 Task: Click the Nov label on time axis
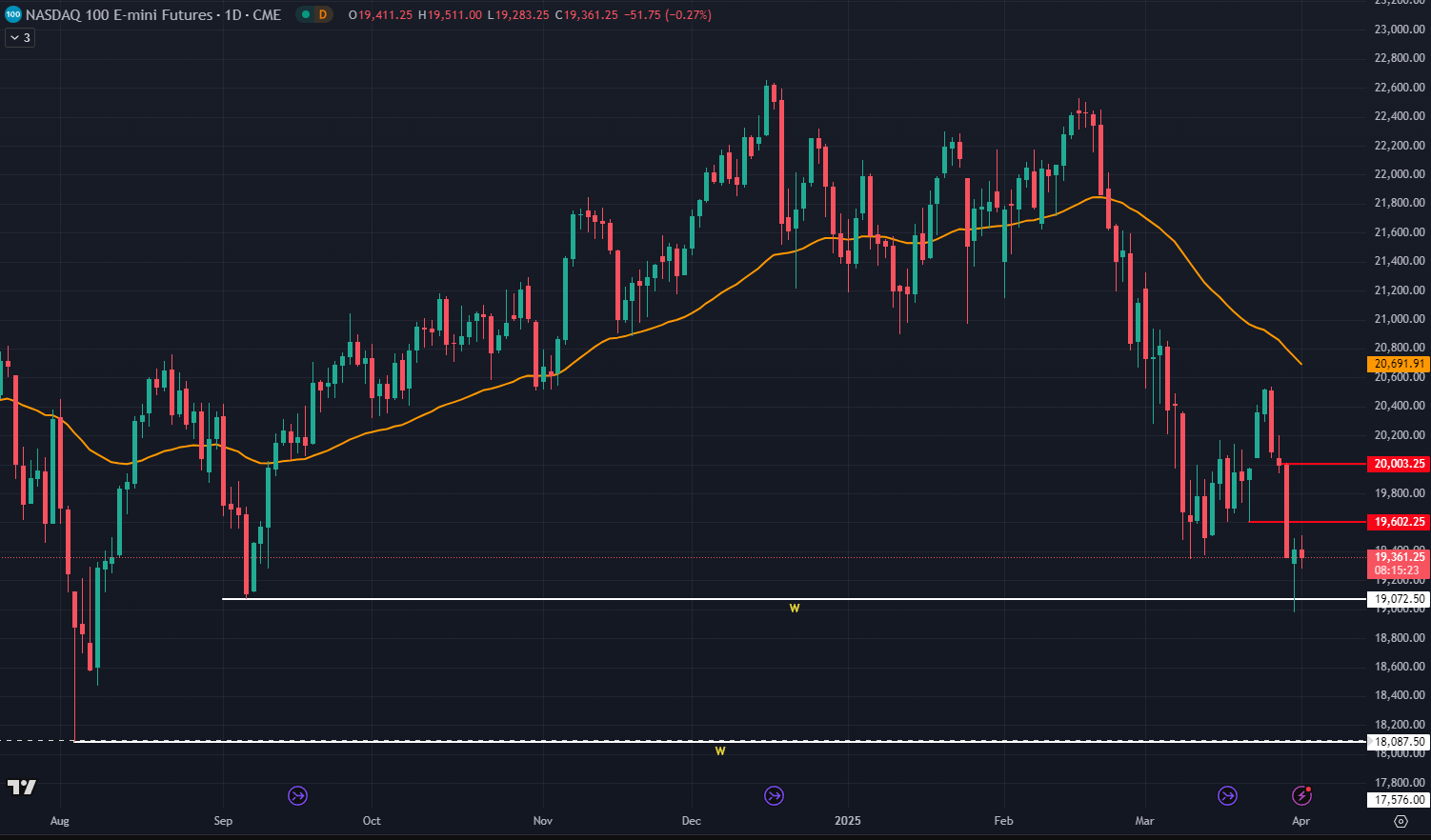click(x=542, y=820)
